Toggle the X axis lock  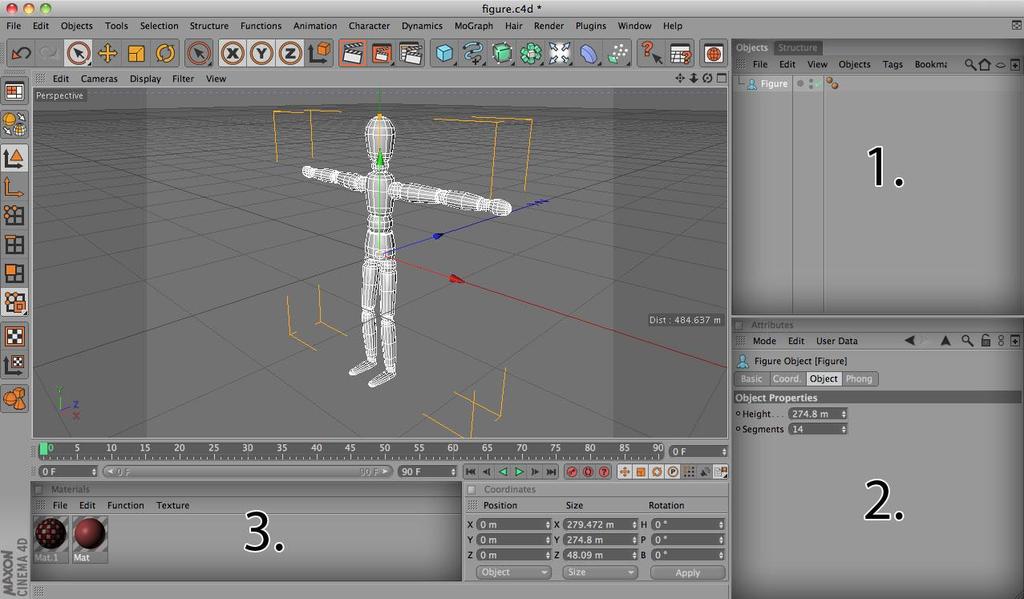232,53
